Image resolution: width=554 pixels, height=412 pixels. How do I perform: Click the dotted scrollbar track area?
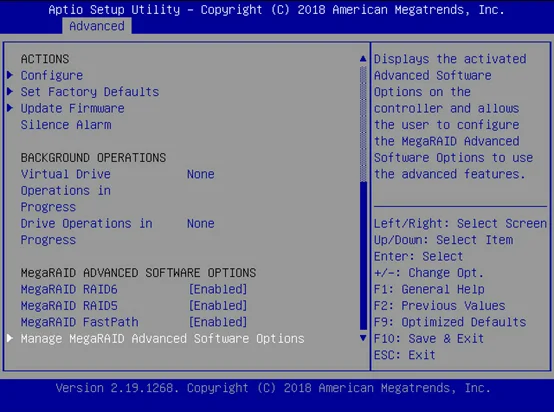363,124
